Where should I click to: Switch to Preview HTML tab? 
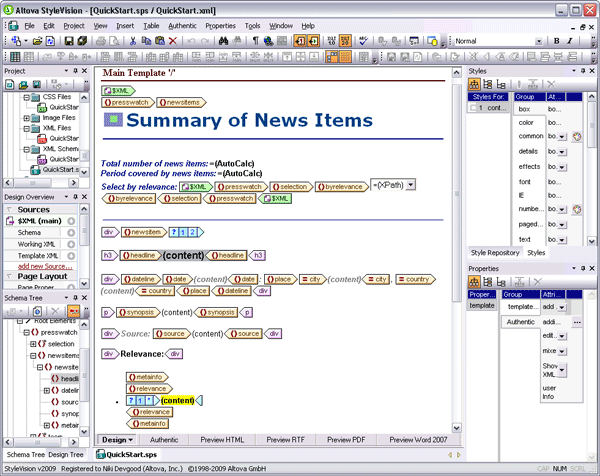[x=222, y=440]
